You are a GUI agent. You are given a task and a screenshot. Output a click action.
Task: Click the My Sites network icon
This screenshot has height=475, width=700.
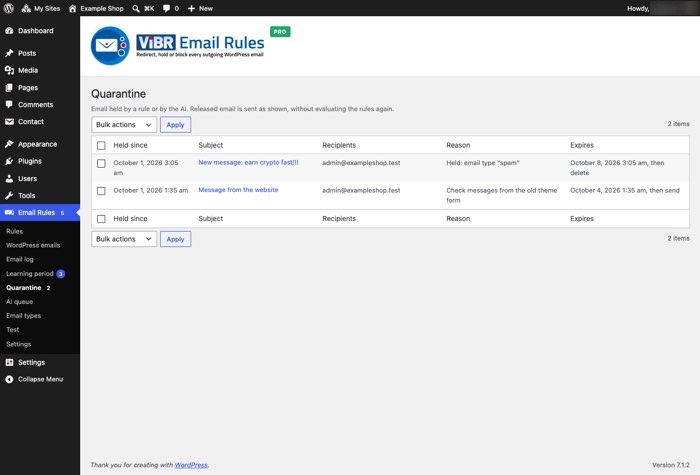[x=26, y=8]
